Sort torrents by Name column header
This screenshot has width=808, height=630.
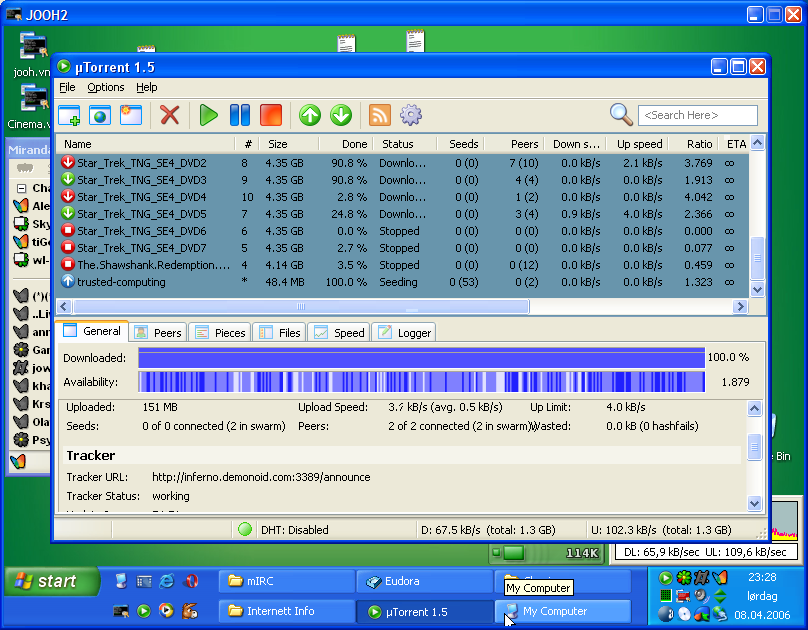(145, 144)
